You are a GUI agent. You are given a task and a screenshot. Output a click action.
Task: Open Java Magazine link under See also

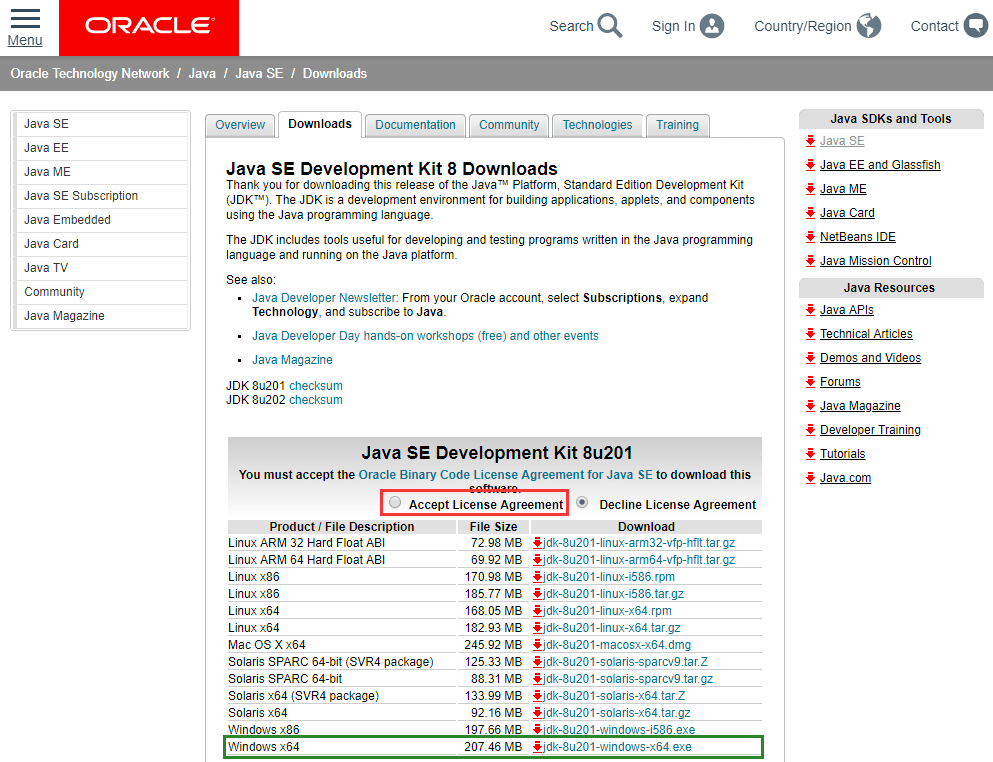pyautogui.click(x=292, y=360)
